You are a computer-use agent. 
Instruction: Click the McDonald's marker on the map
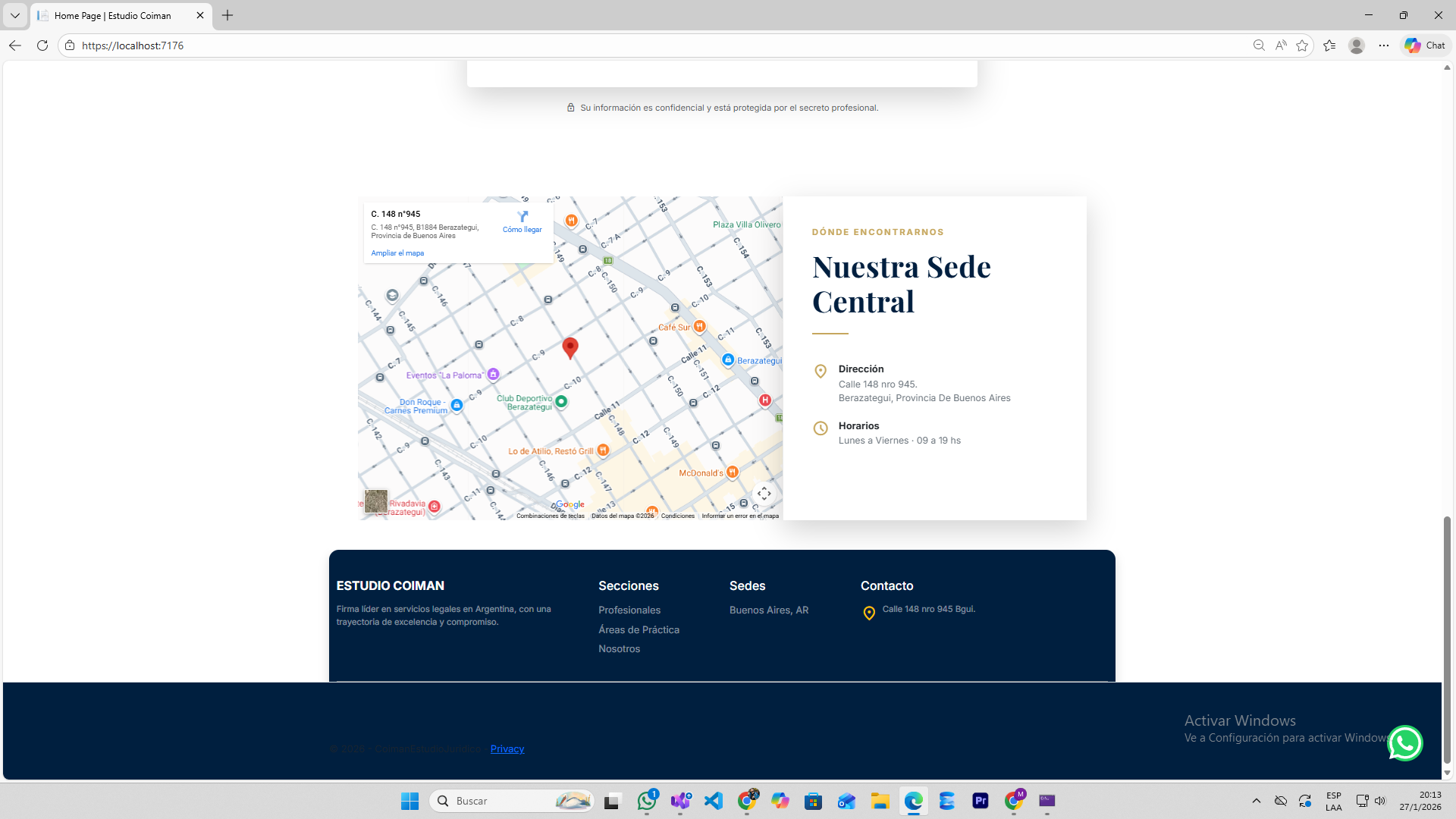[x=733, y=471]
